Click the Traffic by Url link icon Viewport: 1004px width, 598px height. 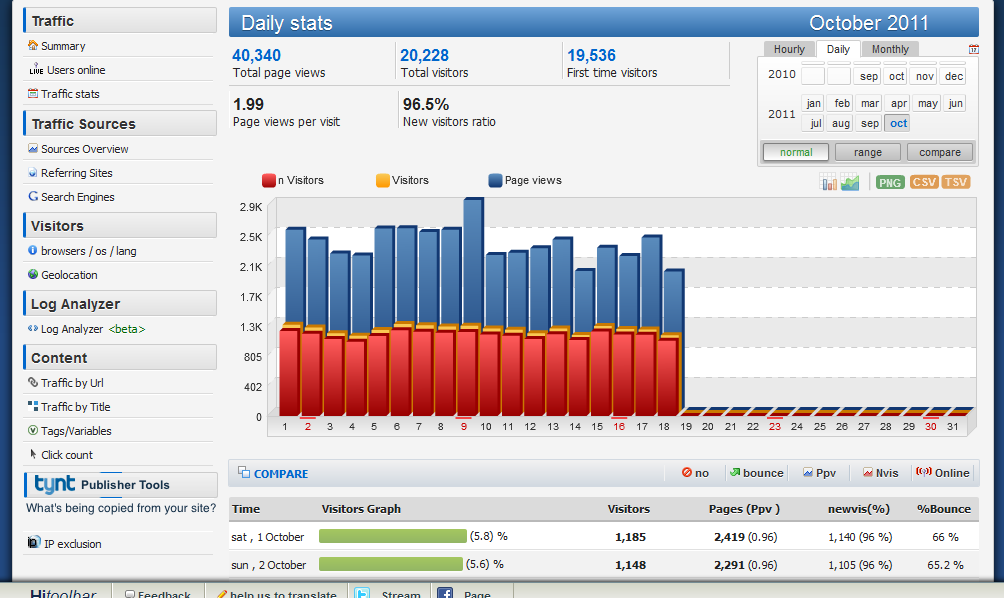(33, 382)
